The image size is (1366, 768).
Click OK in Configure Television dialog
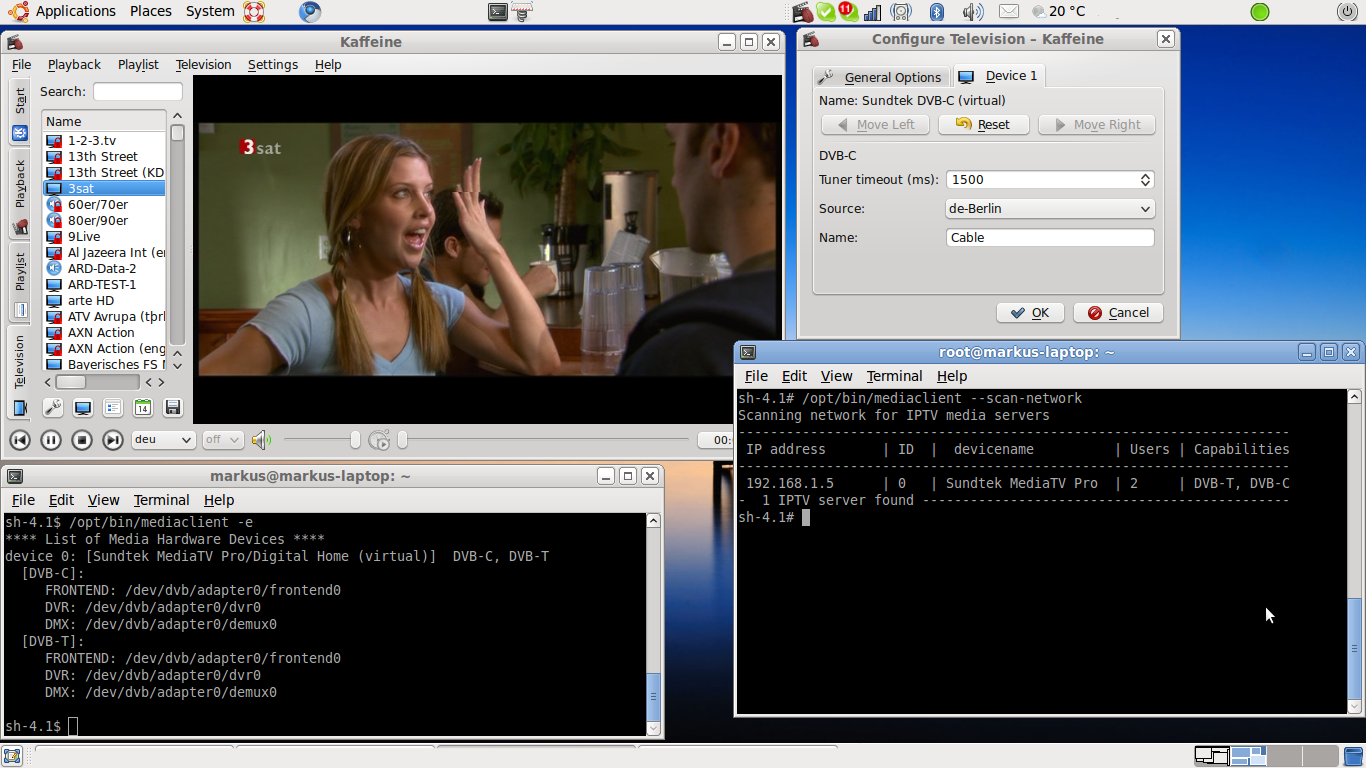click(1030, 313)
